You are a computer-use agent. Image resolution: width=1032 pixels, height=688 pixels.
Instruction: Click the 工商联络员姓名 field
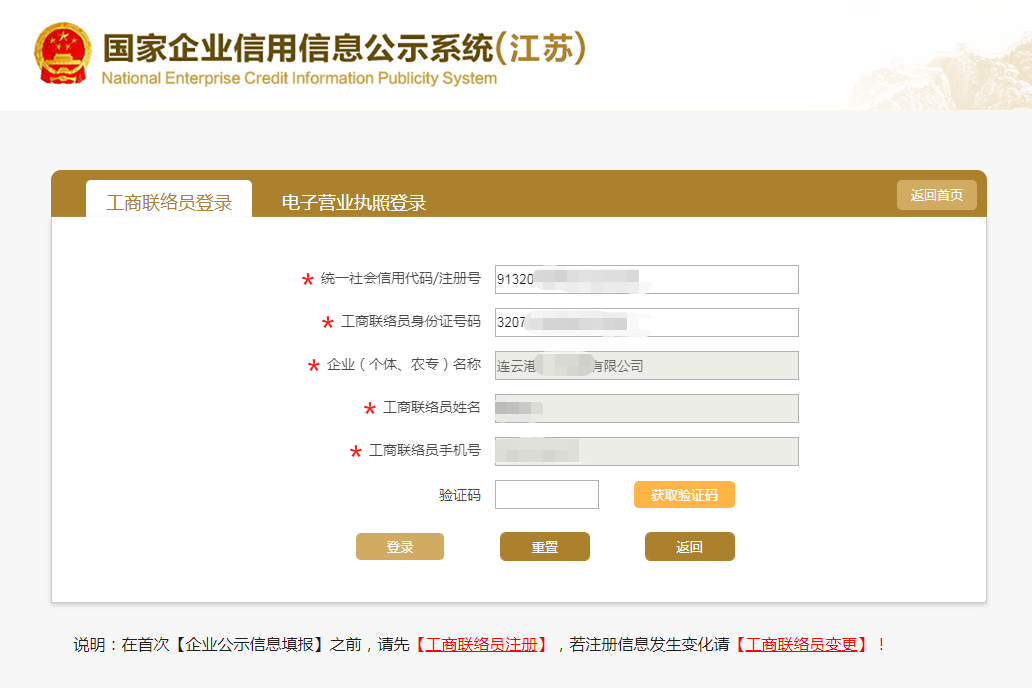coord(647,408)
